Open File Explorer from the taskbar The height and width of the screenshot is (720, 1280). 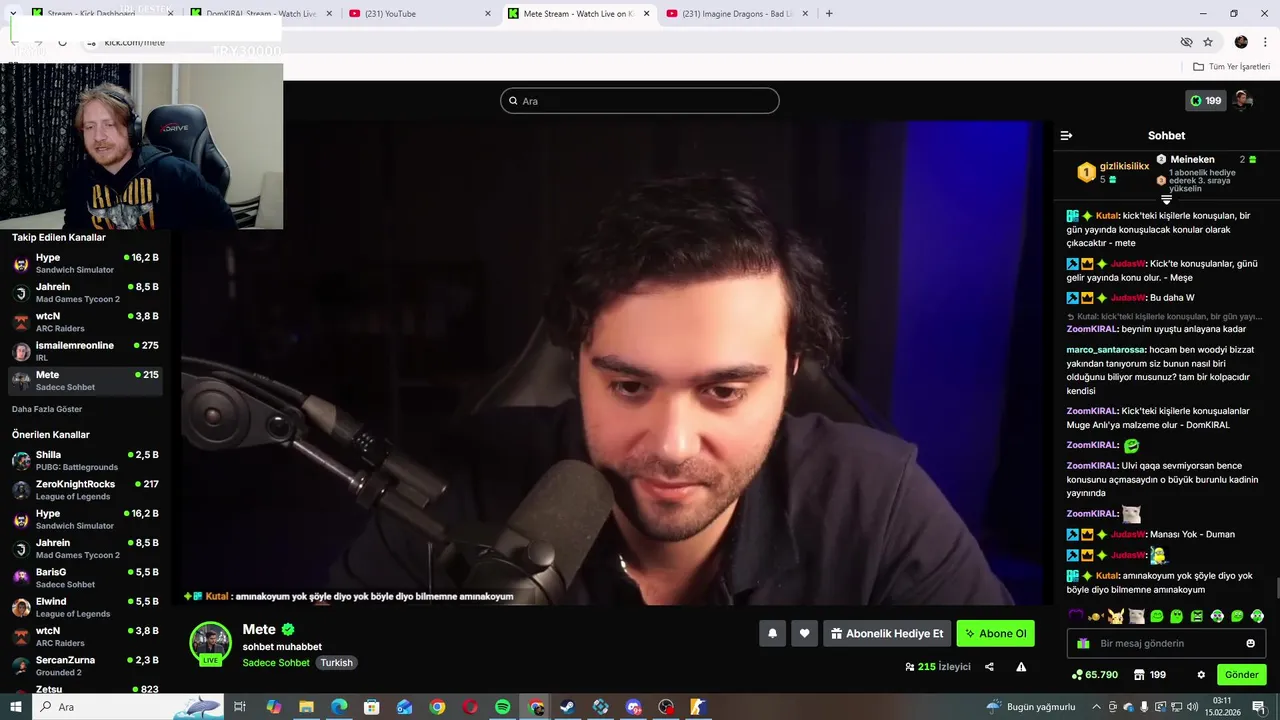point(307,707)
